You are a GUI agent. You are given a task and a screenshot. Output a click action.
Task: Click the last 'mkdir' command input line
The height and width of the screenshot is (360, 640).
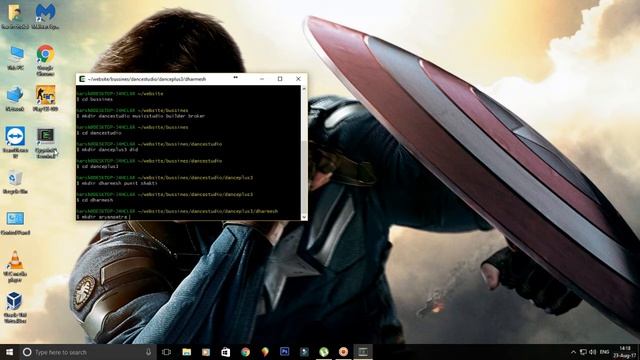coord(104,217)
